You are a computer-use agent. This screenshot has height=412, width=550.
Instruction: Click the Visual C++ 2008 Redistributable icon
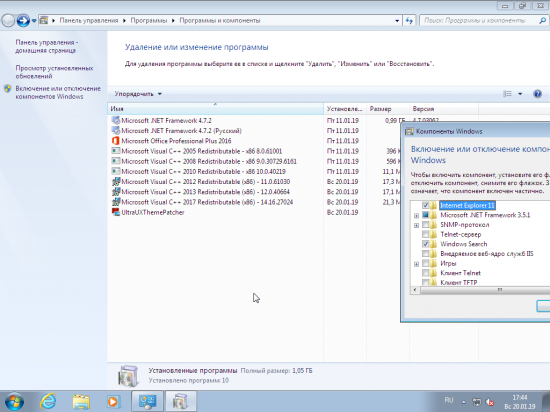(x=115, y=161)
